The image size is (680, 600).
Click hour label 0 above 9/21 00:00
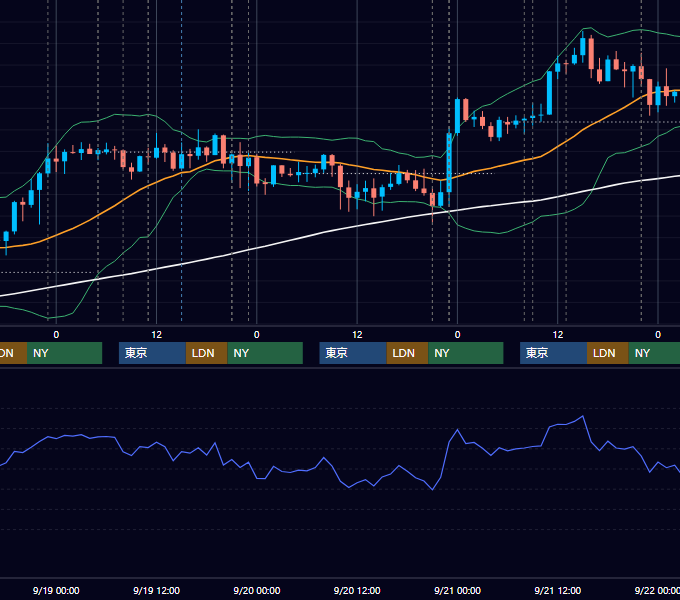tap(458, 335)
